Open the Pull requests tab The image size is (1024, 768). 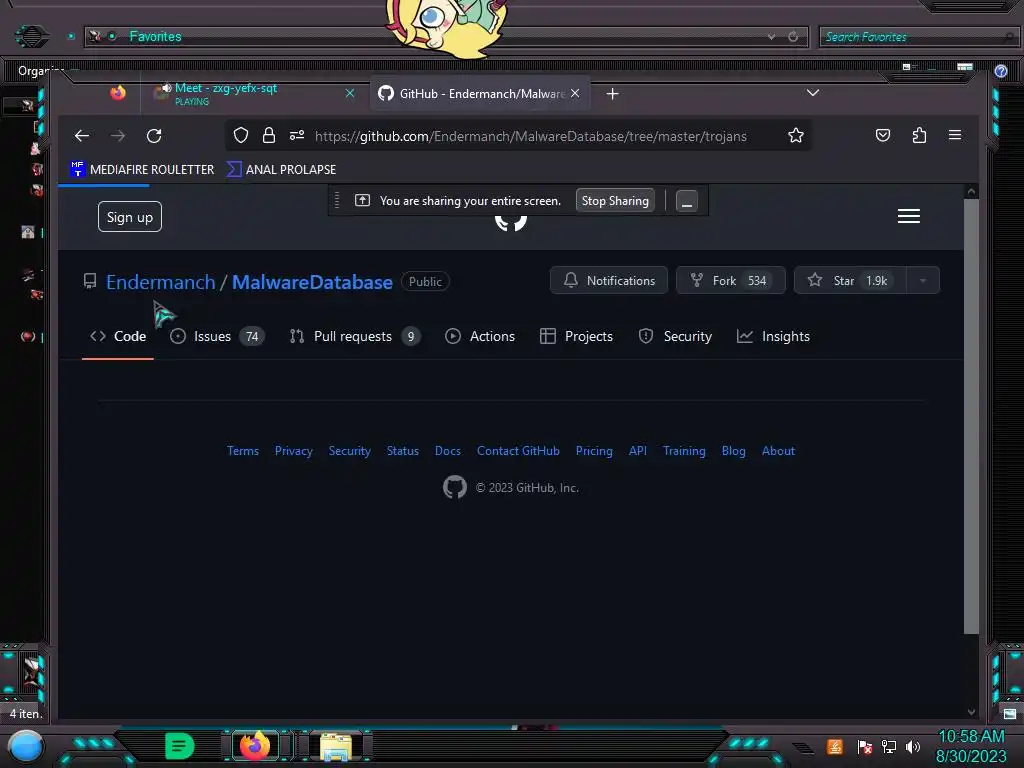(x=355, y=336)
